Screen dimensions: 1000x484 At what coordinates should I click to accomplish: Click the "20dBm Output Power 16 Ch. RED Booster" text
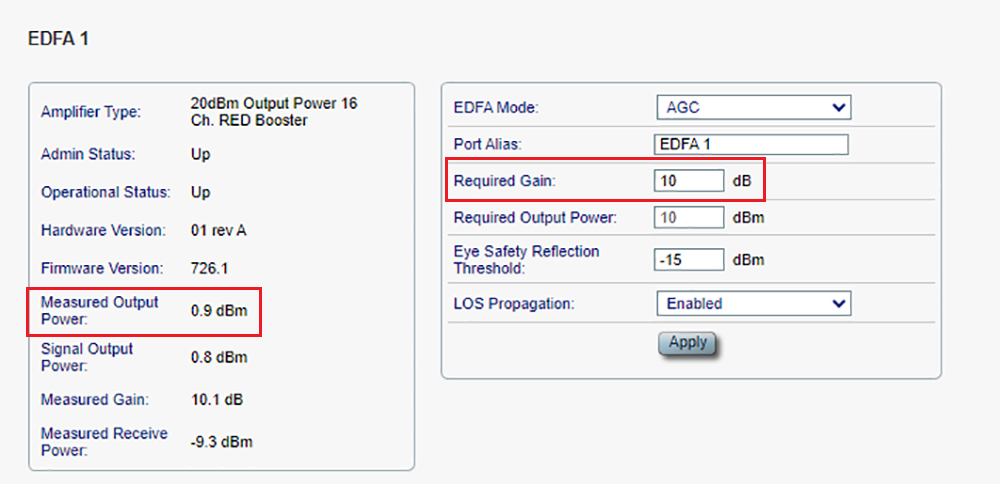[273, 112]
